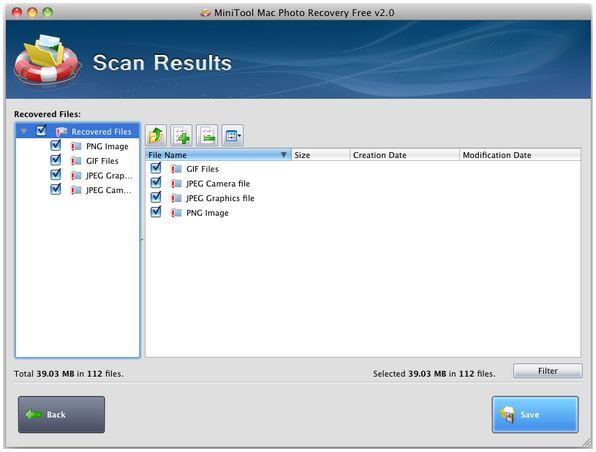This screenshot has height=452, width=596.
Task: Click the title bar app icon
Action: (x=205, y=13)
